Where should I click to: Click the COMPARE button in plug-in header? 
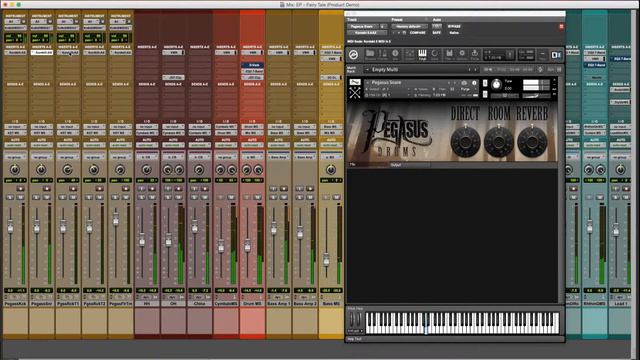point(417,33)
